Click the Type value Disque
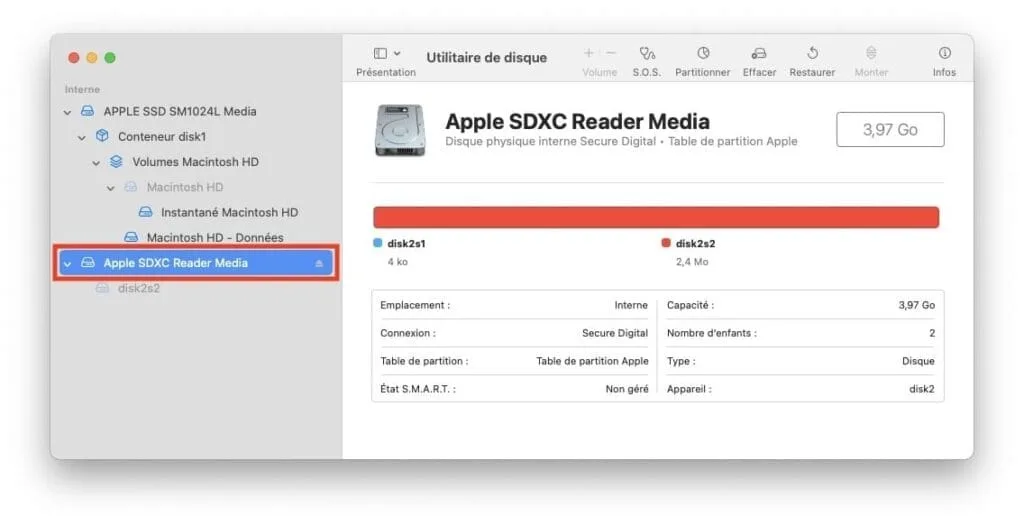 918,361
